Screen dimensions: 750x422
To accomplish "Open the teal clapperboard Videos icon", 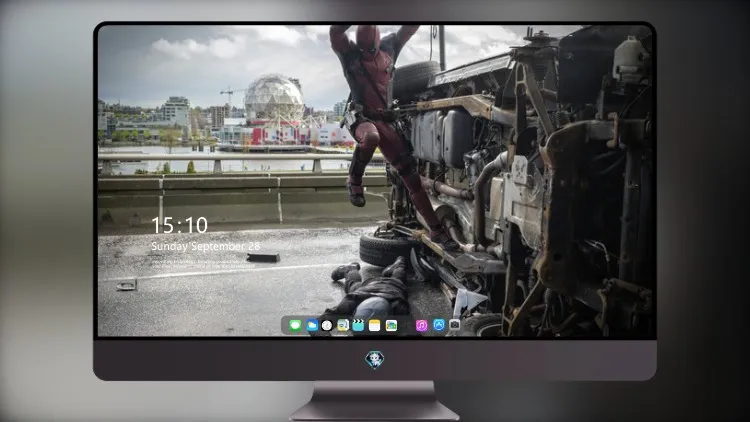I will click(358, 325).
